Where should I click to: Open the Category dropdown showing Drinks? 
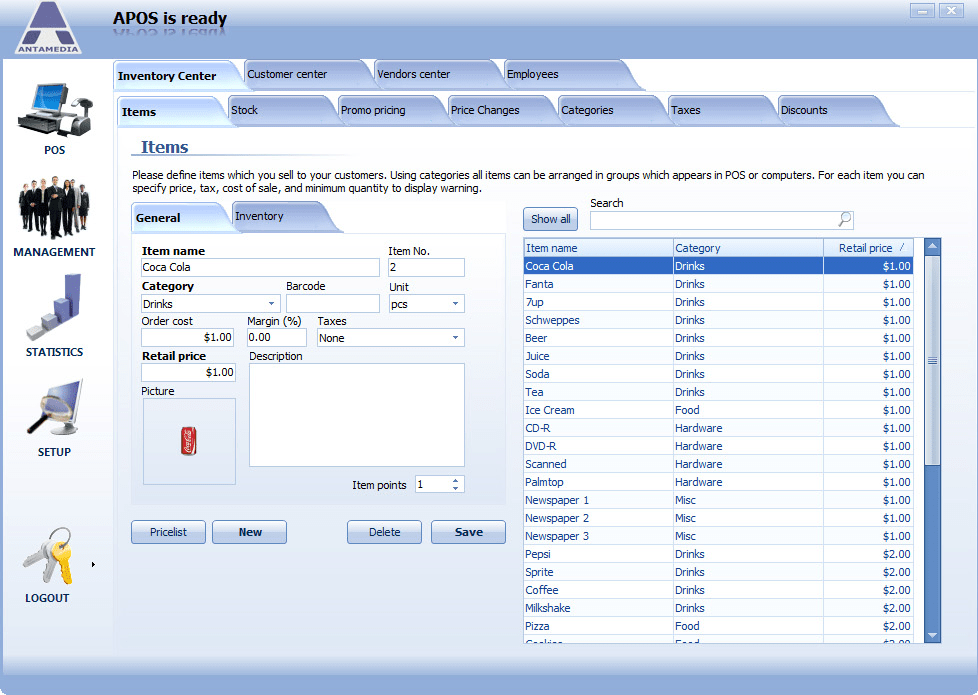211,304
